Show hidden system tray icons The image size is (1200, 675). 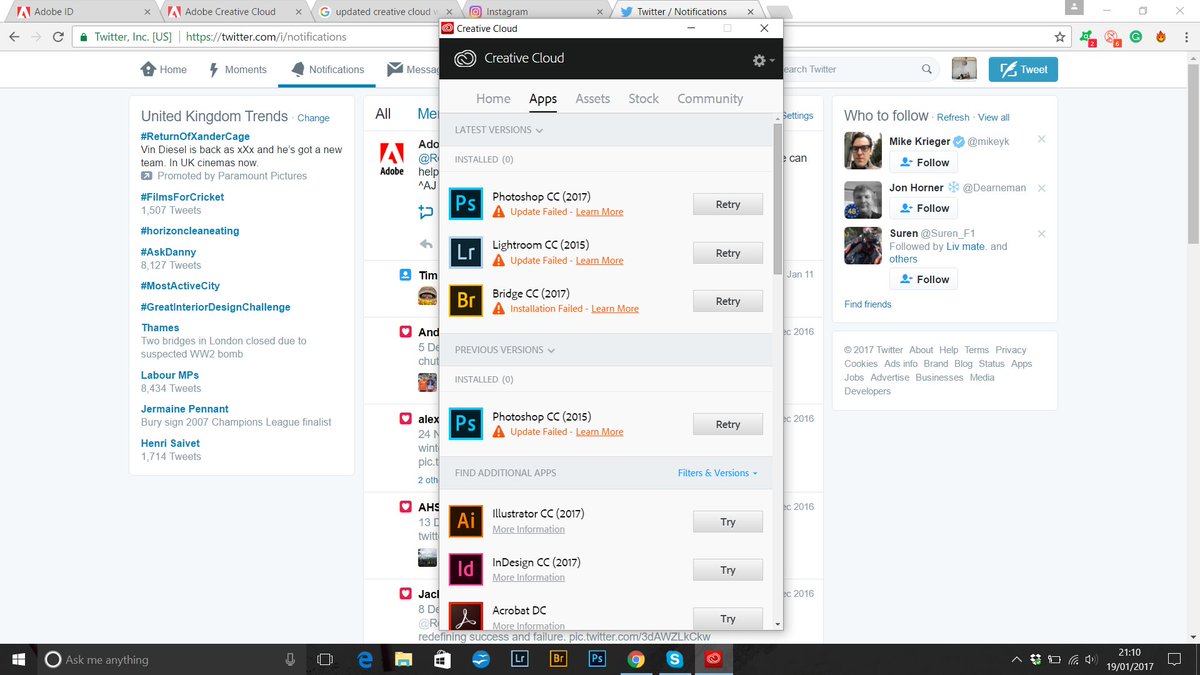(x=1017, y=660)
